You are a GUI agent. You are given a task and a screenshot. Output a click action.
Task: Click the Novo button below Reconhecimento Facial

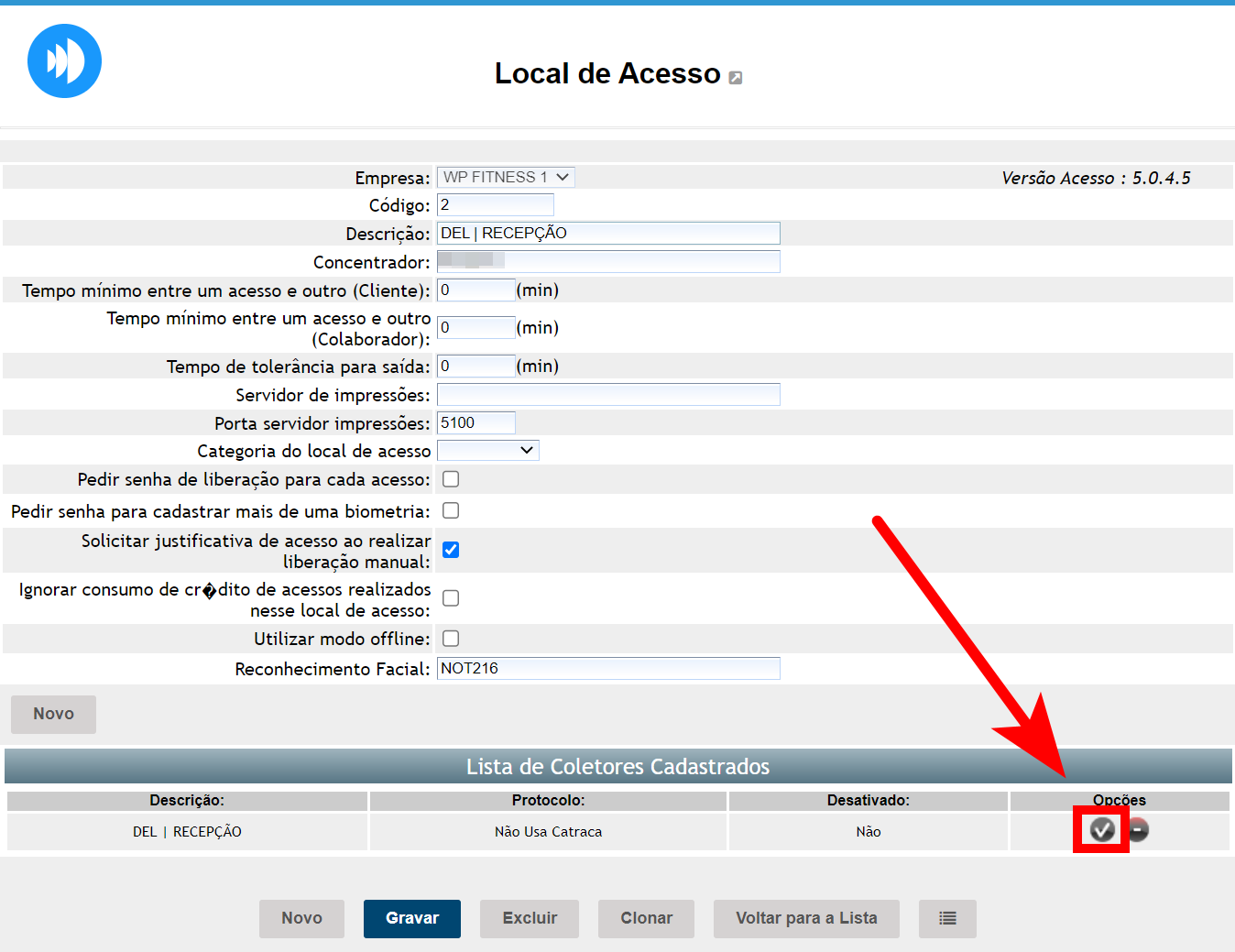click(x=53, y=714)
